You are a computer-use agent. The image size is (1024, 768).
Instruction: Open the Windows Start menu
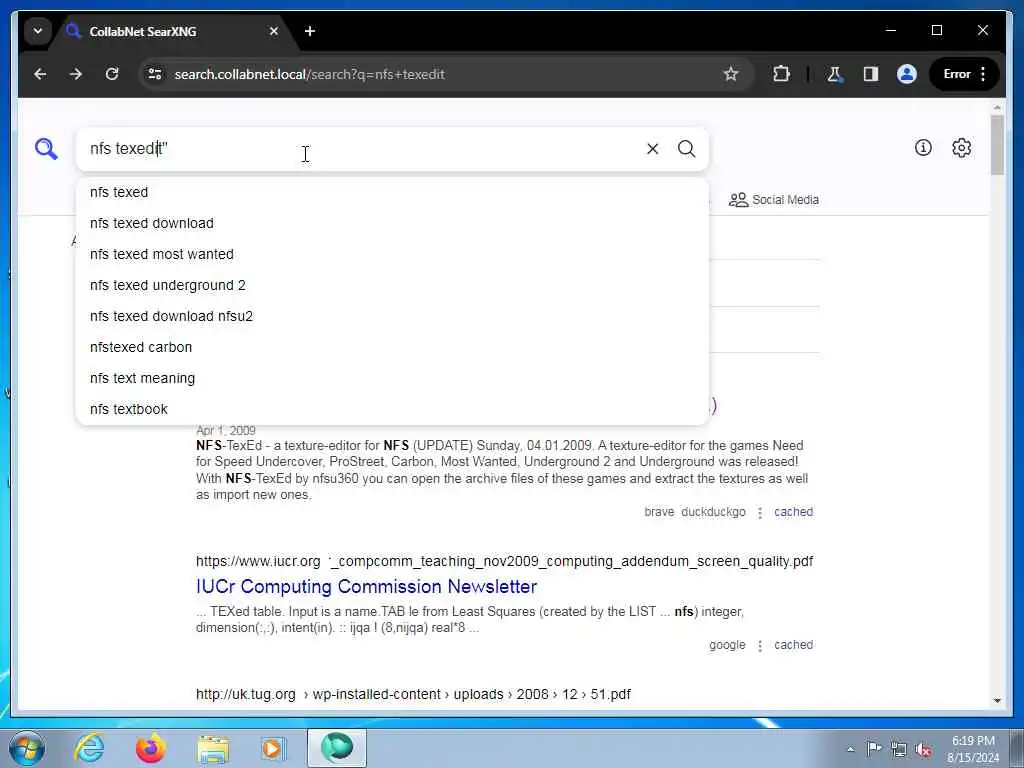point(27,748)
